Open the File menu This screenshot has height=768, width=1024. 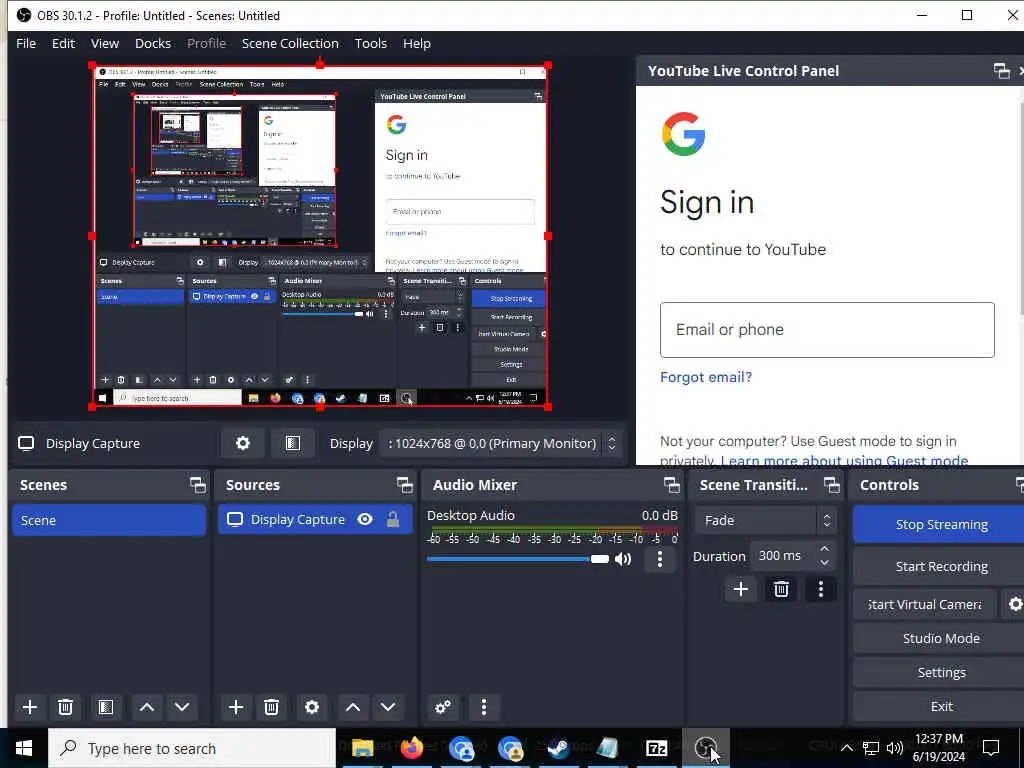[26, 43]
